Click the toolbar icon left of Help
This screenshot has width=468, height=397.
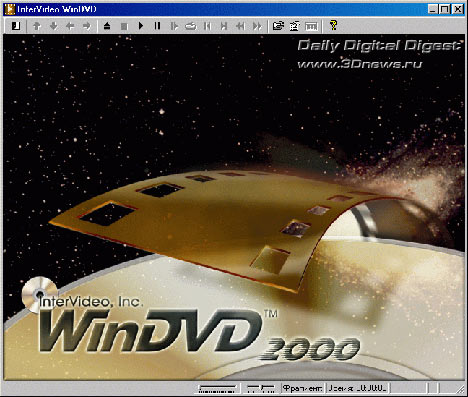tap(312, 26)
